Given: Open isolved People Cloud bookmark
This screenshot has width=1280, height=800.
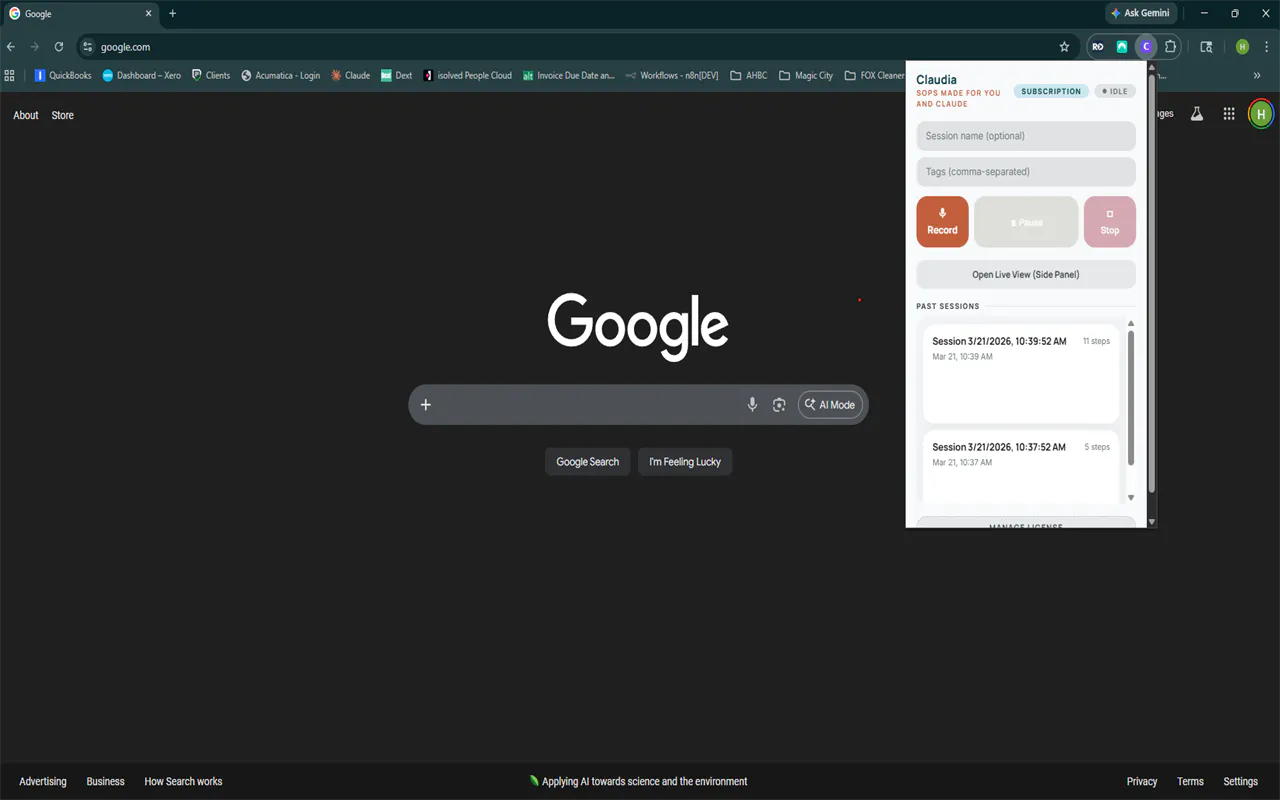Looking at the screenshot, I should click(467, 75).
